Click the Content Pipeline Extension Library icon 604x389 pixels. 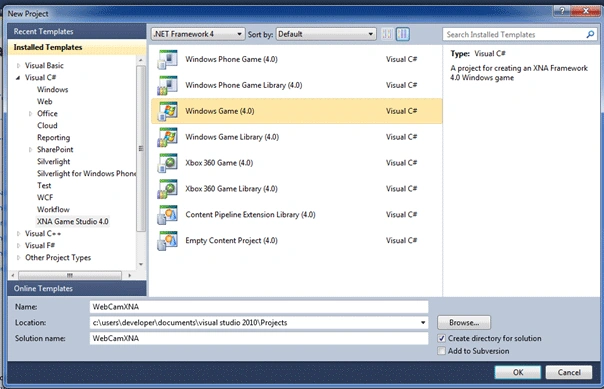pos(168,215)
